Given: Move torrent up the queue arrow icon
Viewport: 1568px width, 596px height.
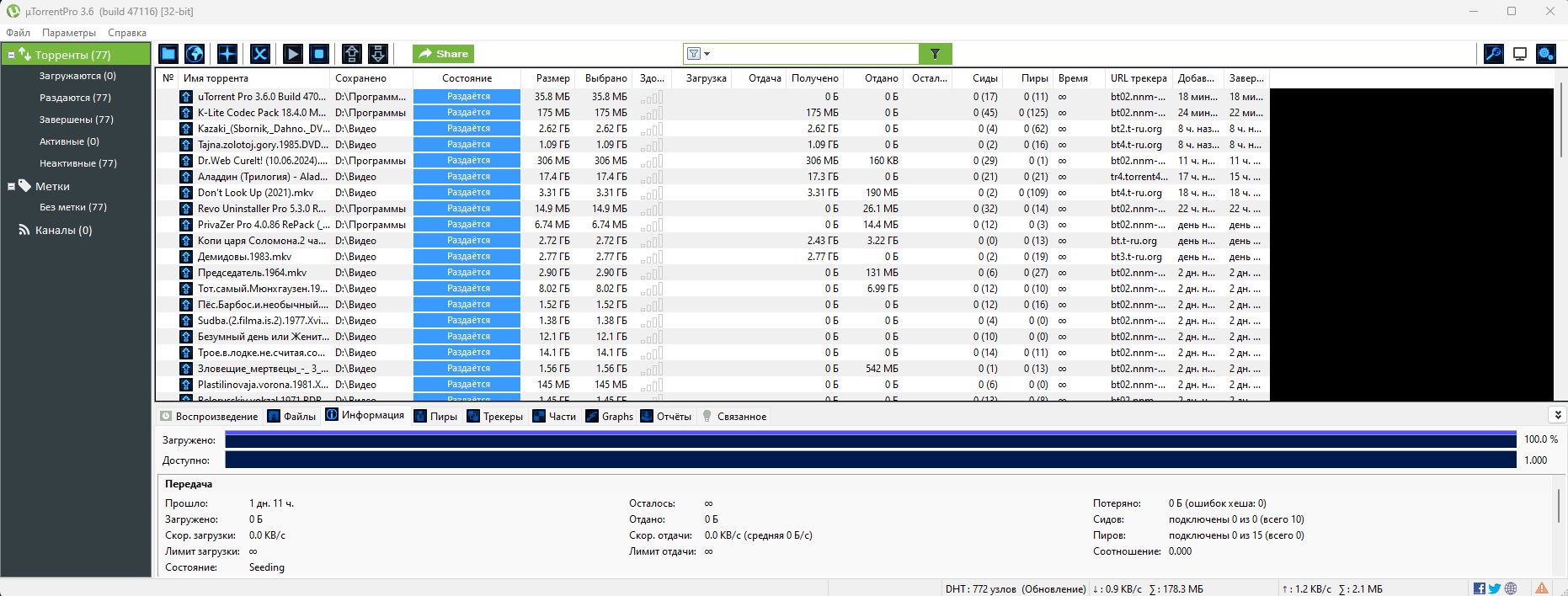Looking at the screenshot, I should click(352, 54).
